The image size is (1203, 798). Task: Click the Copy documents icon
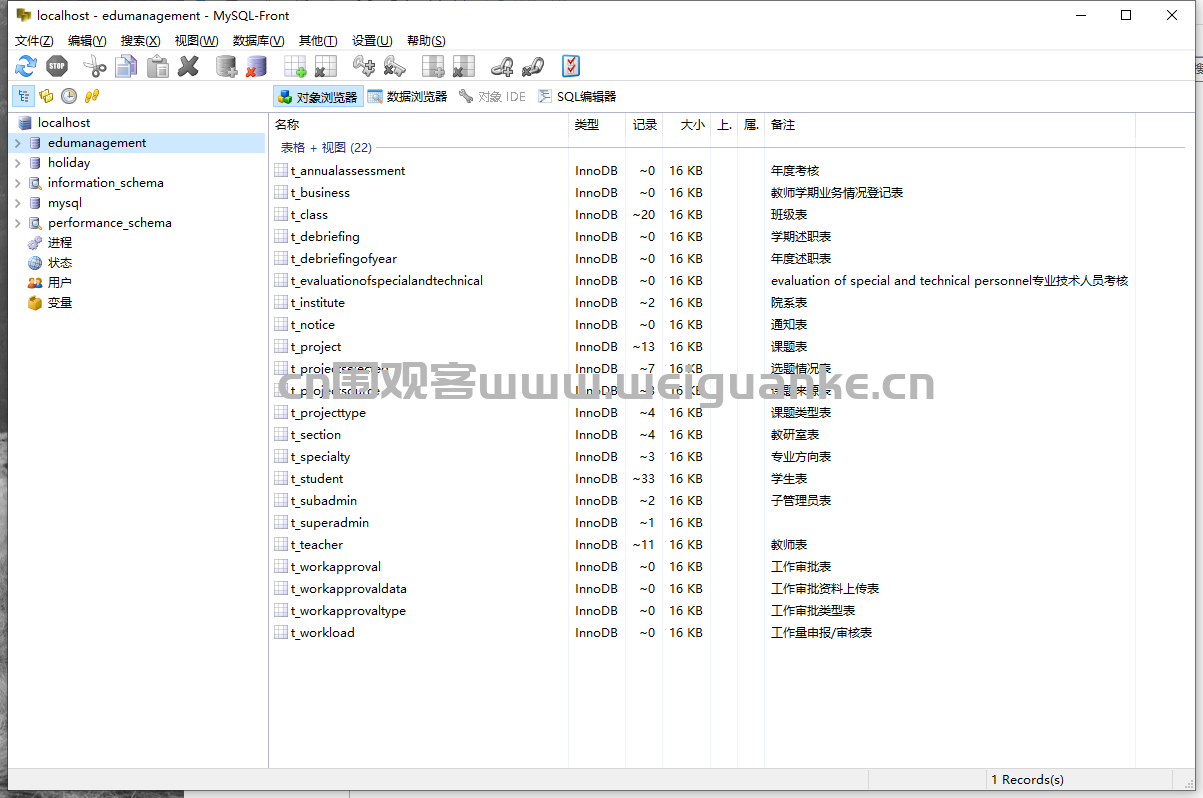coord(126,66)
